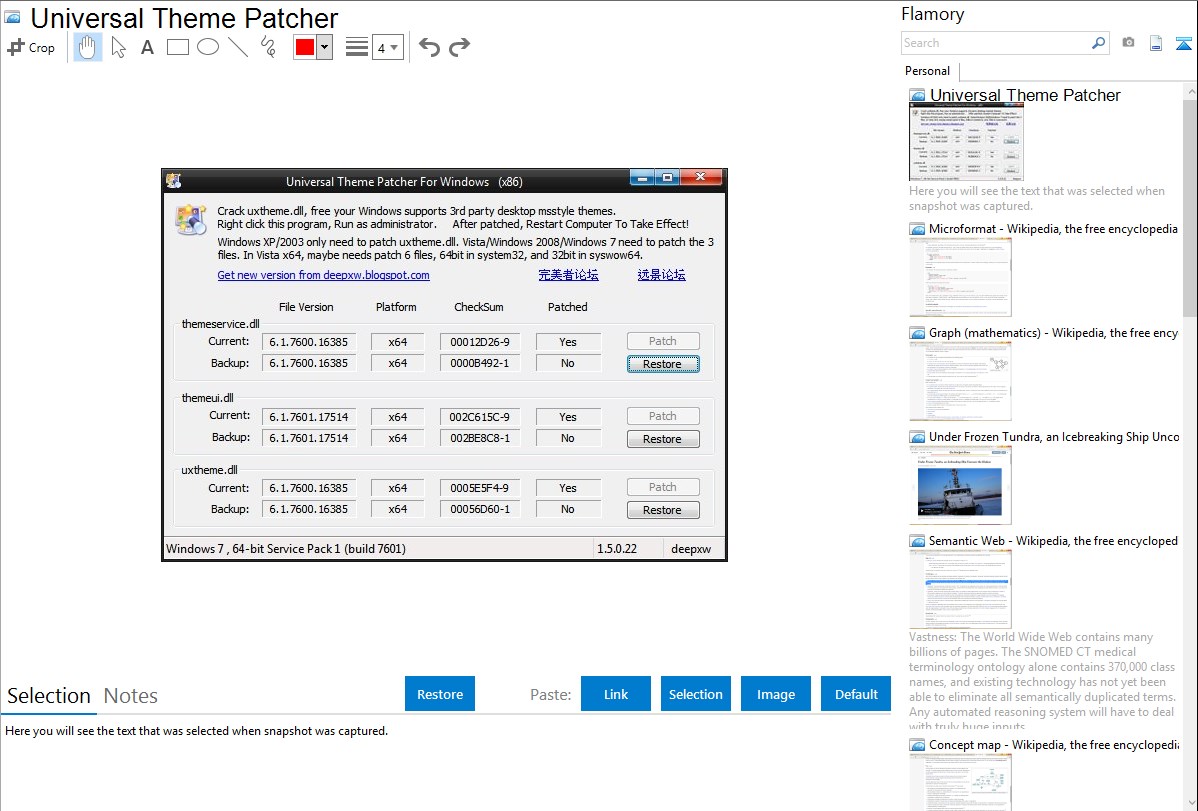This screenshot has height=811, width=1198.
Task: Pick the rectangle shape tool
Action: point(178,47)
